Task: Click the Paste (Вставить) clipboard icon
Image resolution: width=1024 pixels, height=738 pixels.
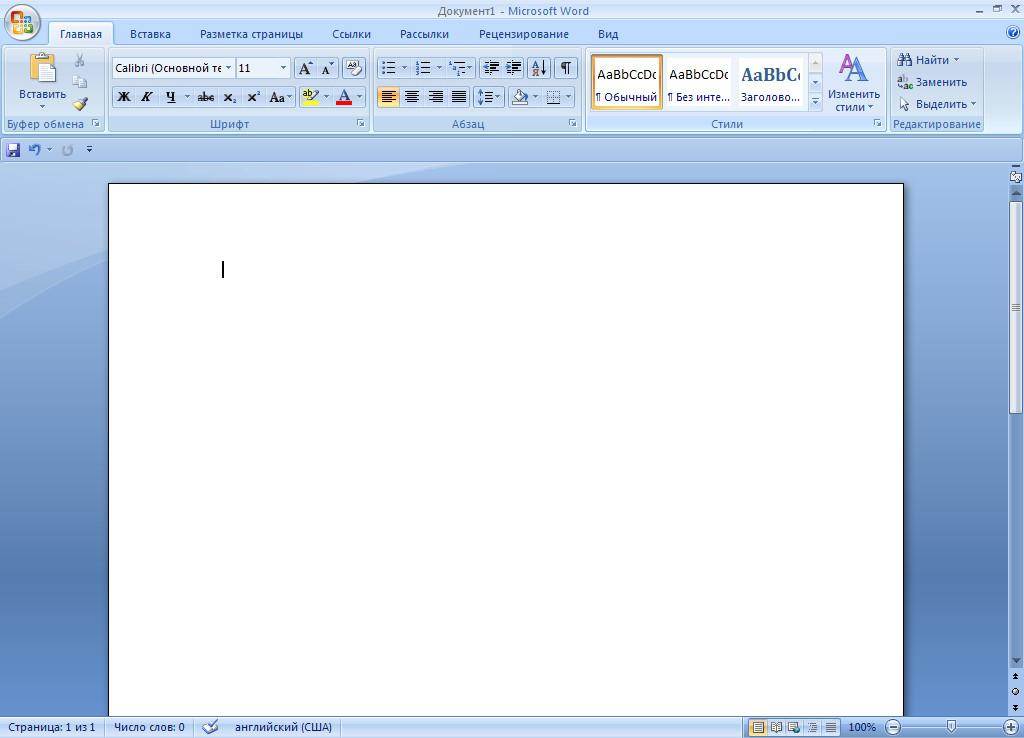Action: pyautogui.click(x=42, y=69)
